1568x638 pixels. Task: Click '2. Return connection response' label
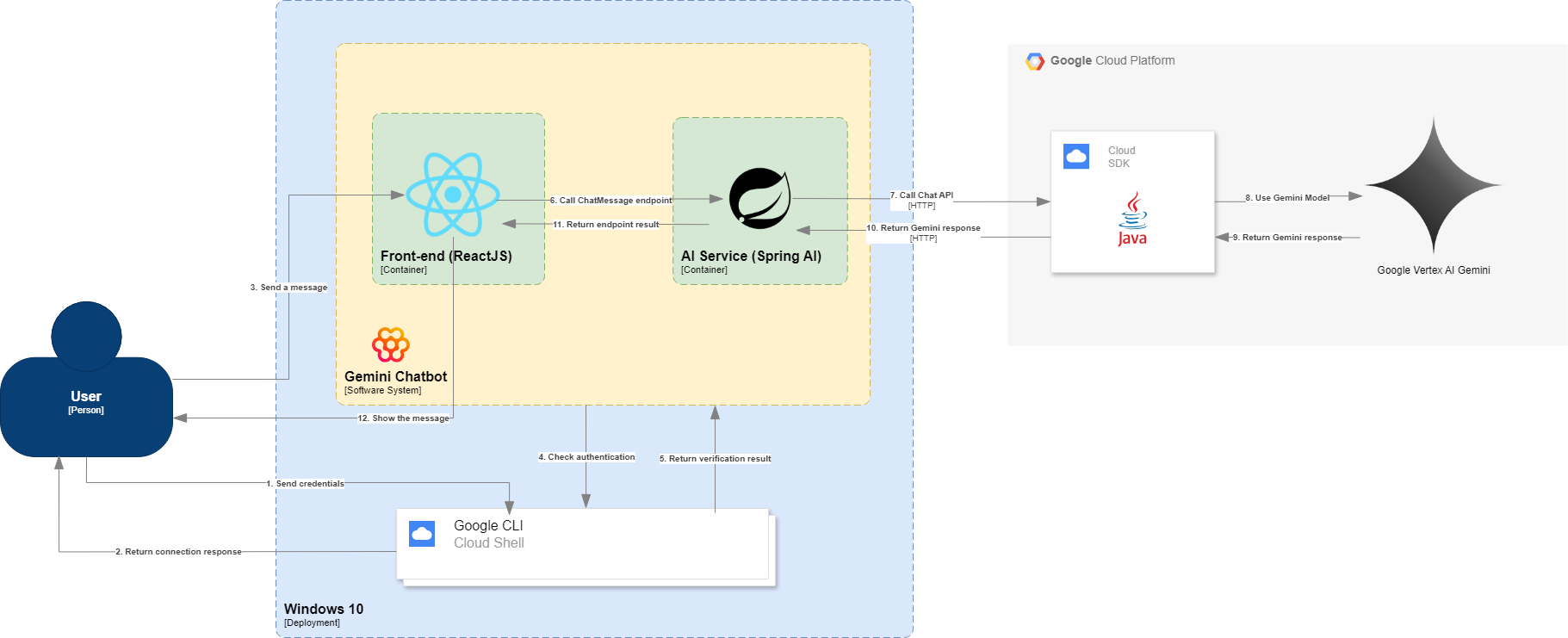tap(178, 552)
